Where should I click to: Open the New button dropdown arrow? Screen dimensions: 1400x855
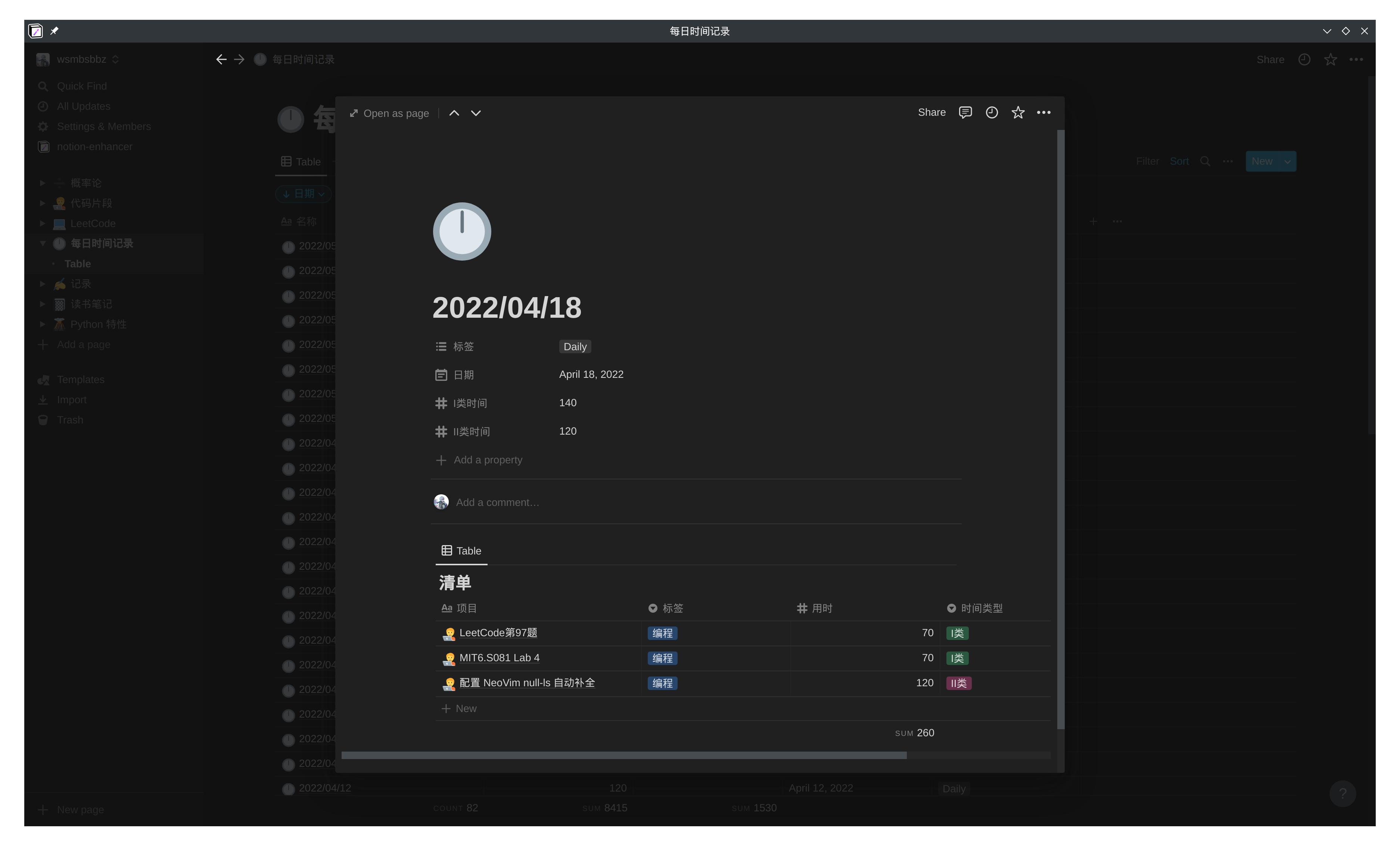click(1288, 161)
